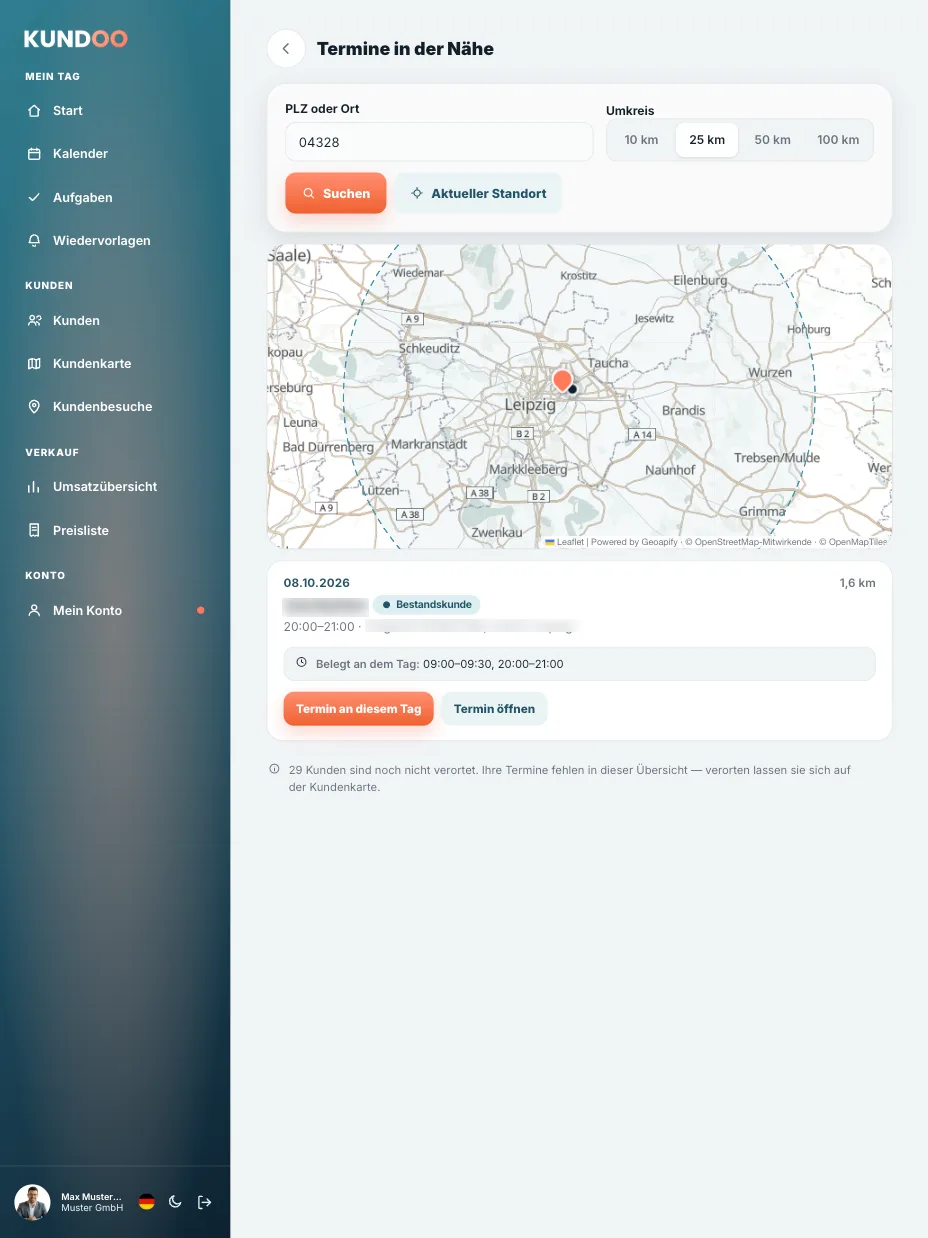
Task: Open the OpenStreetMap-Mitwirkende link
Action: coord(753,542)
